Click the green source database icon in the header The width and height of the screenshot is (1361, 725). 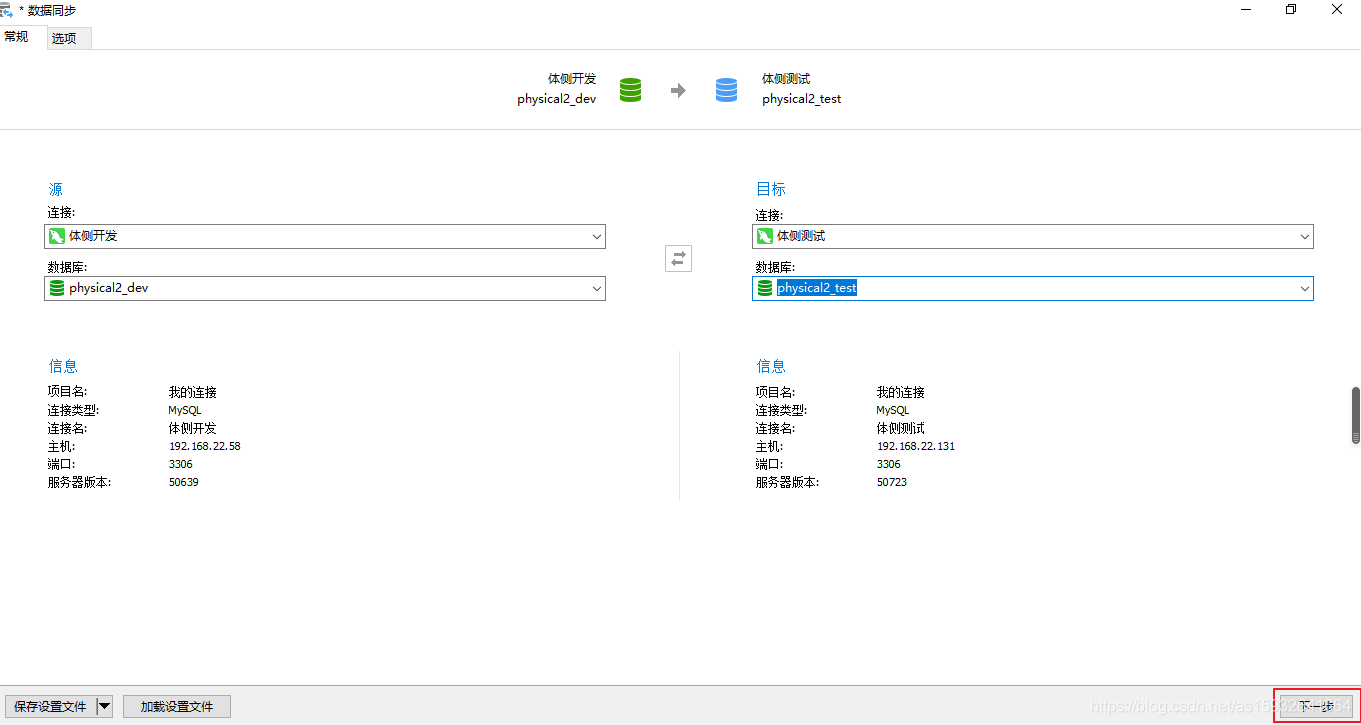pos(630,88)
